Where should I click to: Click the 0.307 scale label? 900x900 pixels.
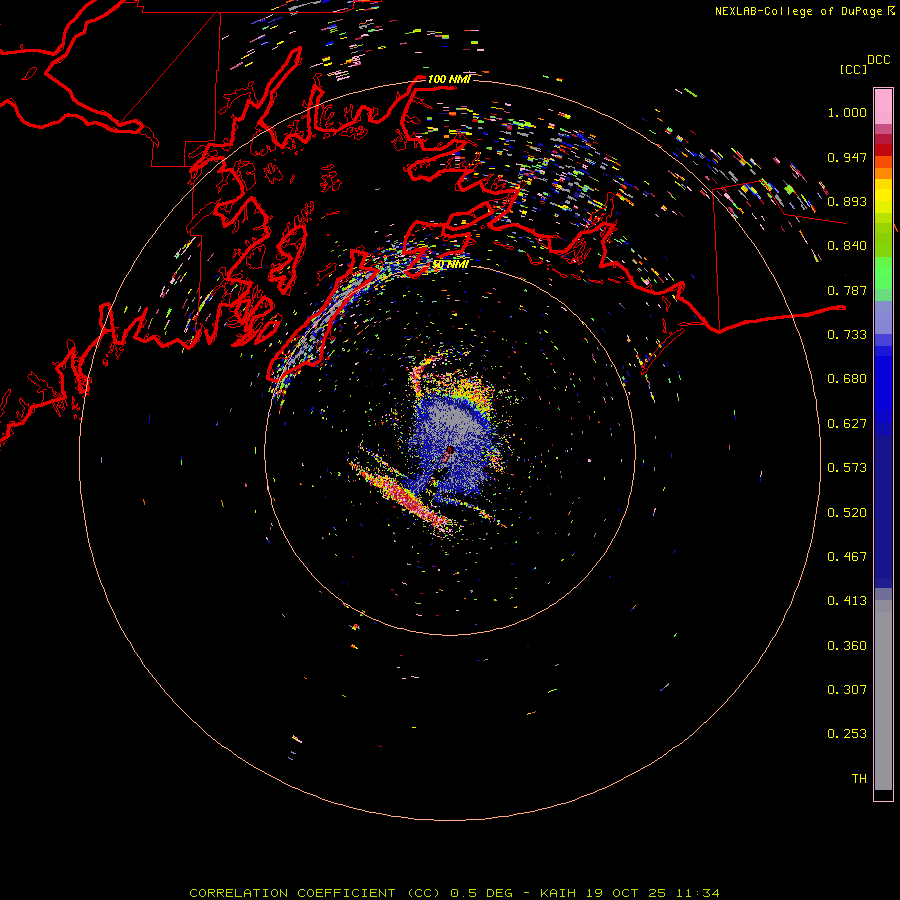[x=847, y=690]
